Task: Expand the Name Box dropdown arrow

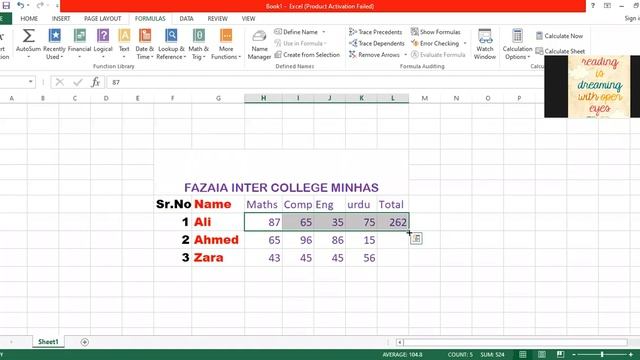Action: coord(30,82)
